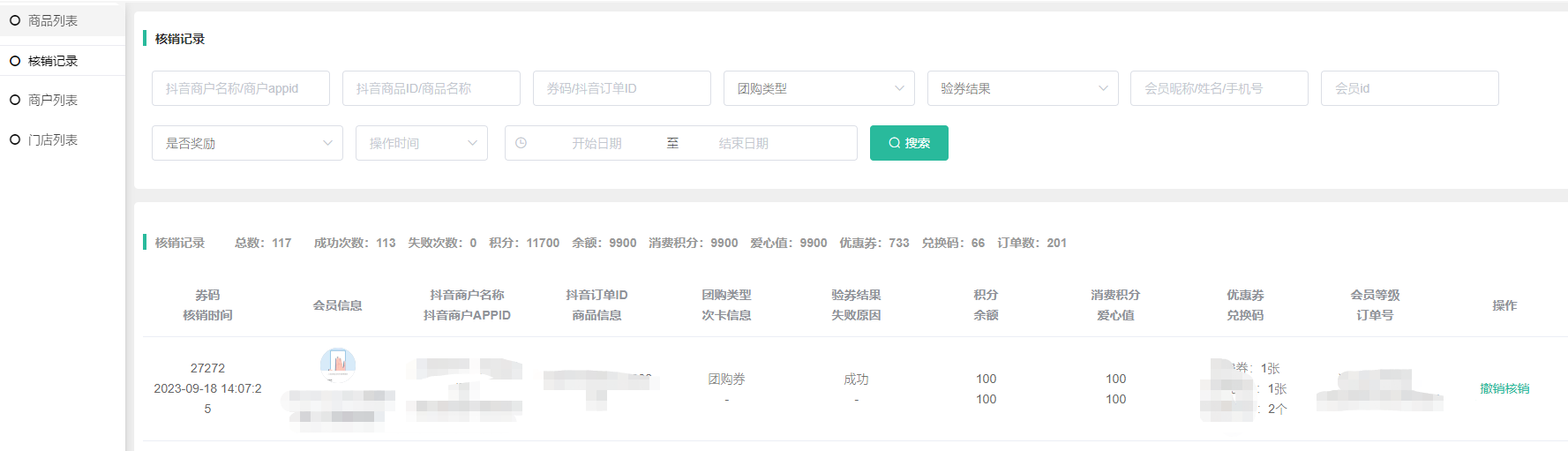The height and width of the screenshot is (451, 1568).
Task: Click 撤销核销 link in the row
Action: point(1504,388)
